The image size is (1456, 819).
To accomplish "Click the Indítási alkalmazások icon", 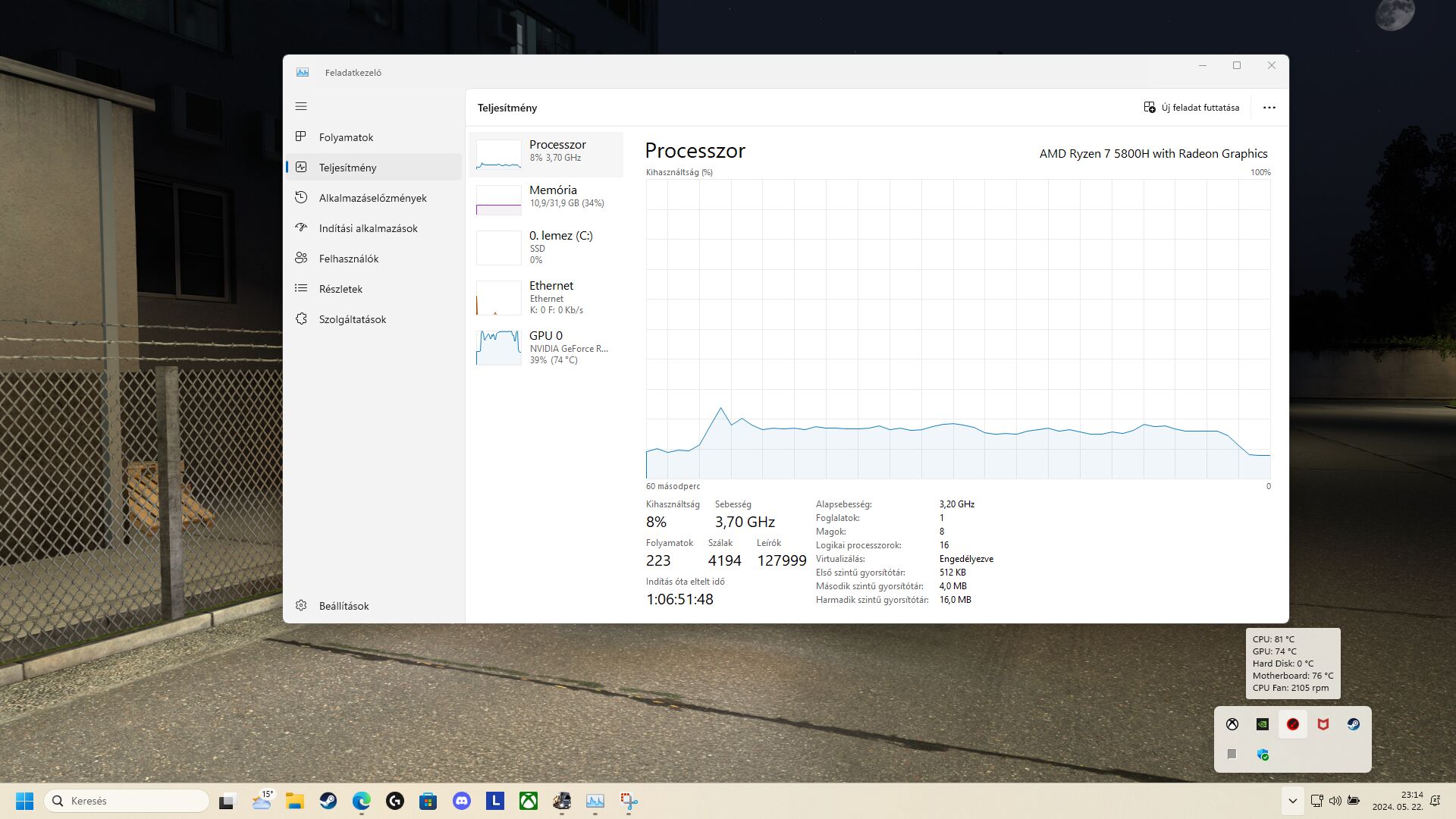I will (301, 227).
